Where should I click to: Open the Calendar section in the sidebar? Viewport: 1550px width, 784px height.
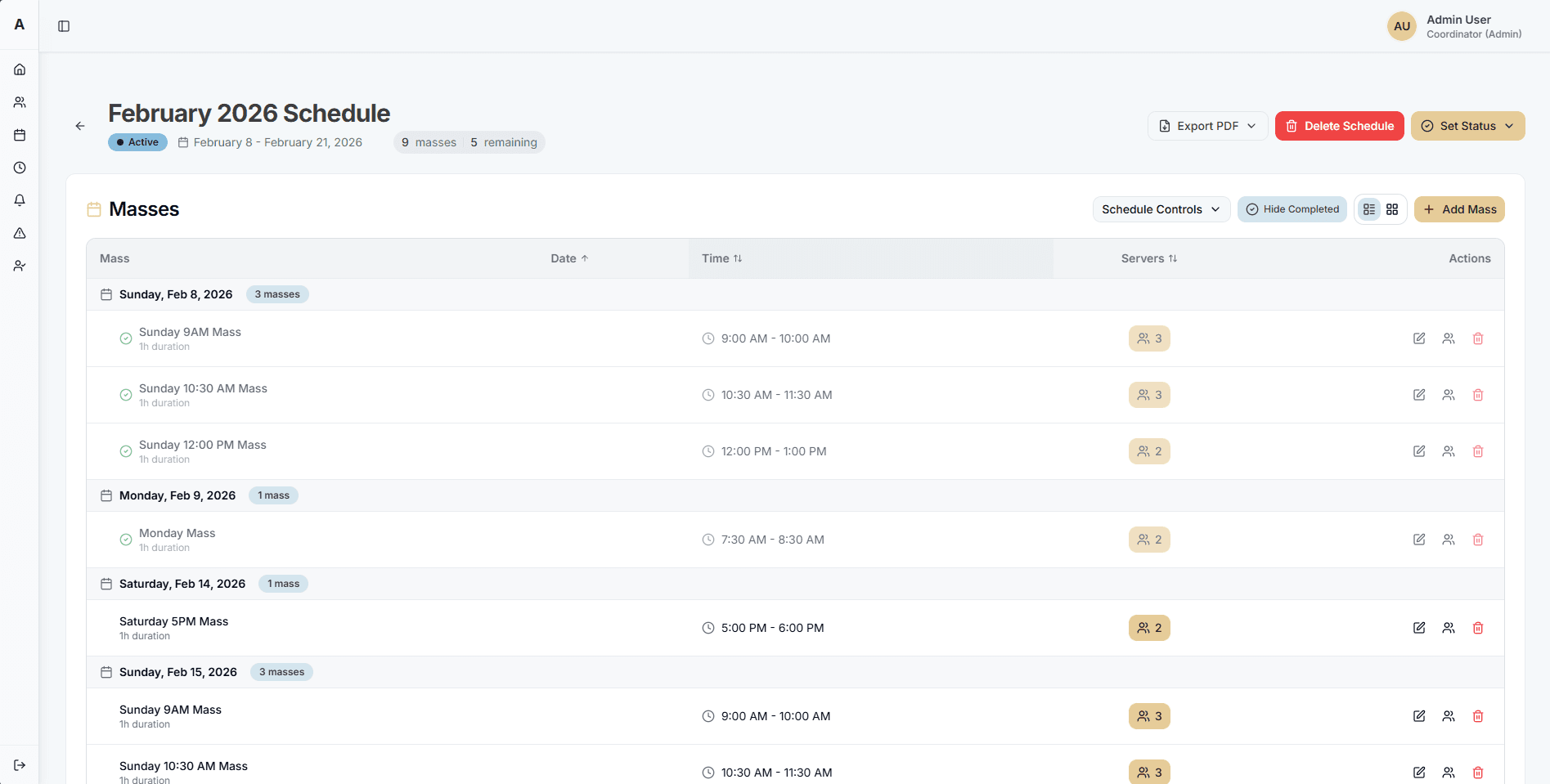click(x=20, y=134)
